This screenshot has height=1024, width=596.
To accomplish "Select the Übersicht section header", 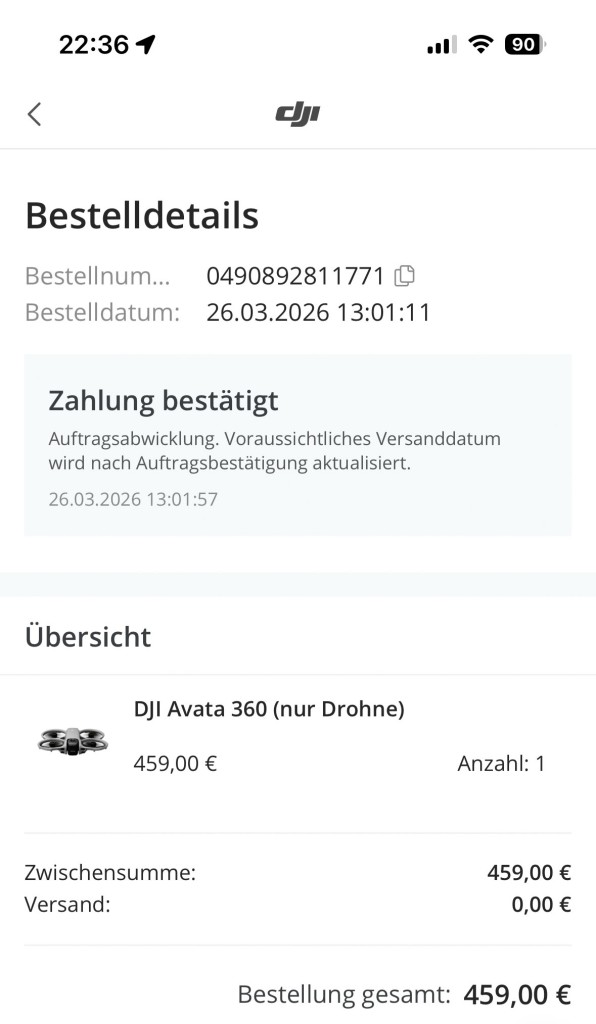I will pyautogui.click(x=89, y=636).
